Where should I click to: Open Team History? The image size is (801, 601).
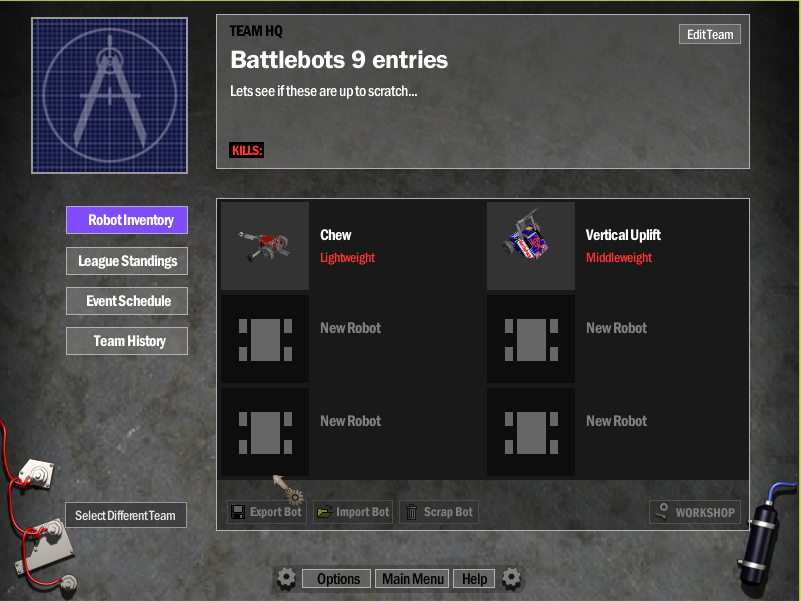tap(127, 341)
